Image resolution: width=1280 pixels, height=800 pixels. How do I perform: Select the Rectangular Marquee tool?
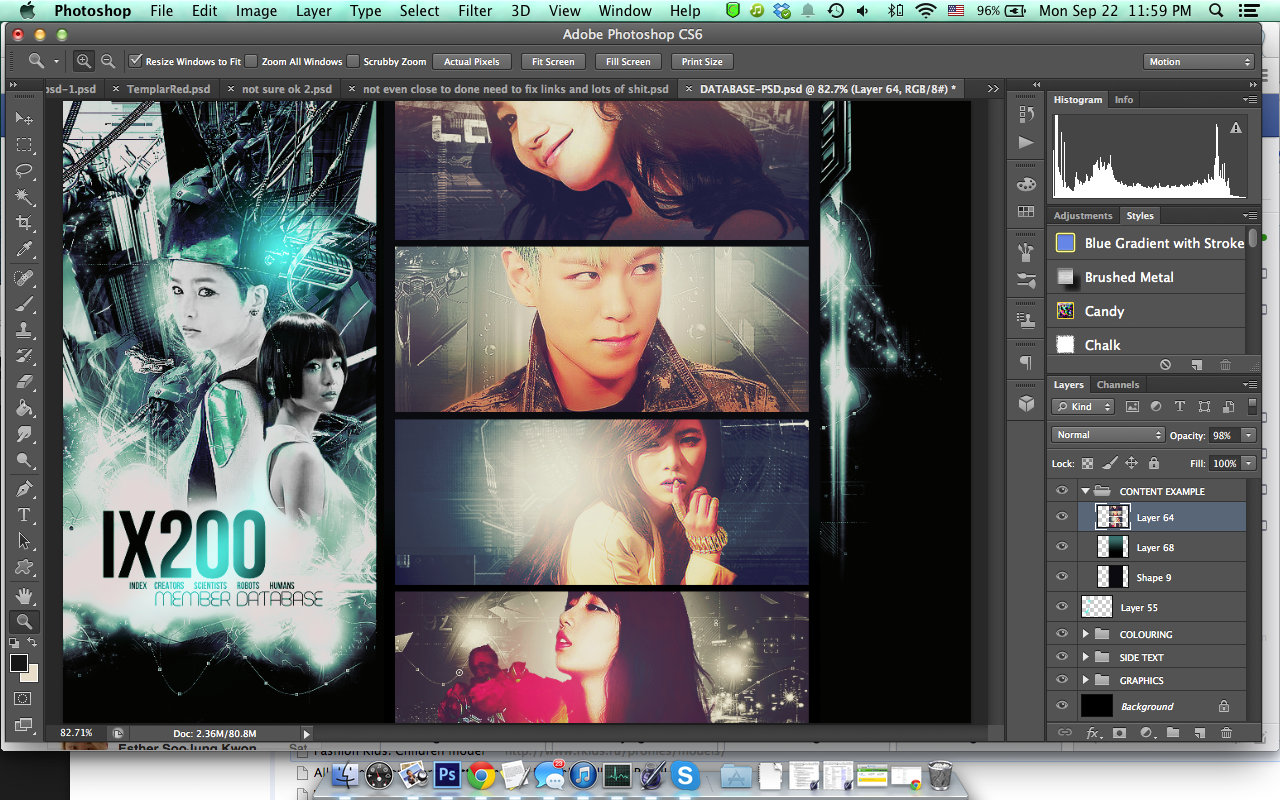click(24, 145)
